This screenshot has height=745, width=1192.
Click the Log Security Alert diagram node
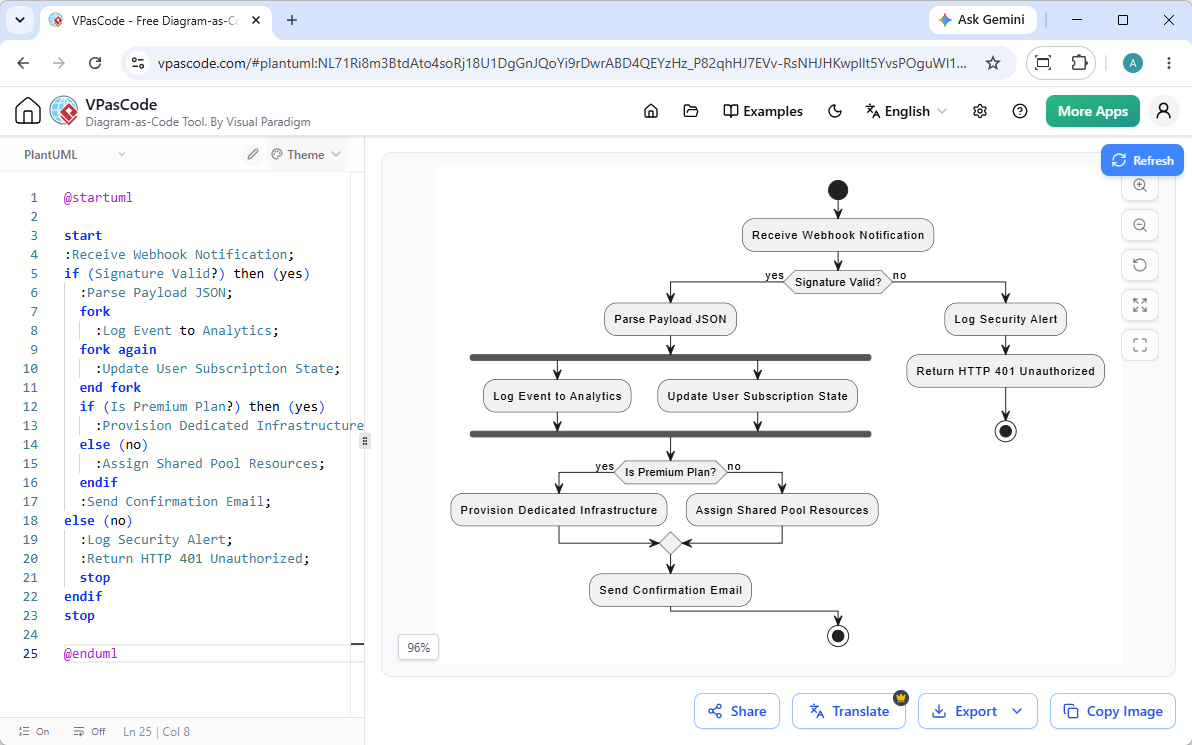point(1006,319)
